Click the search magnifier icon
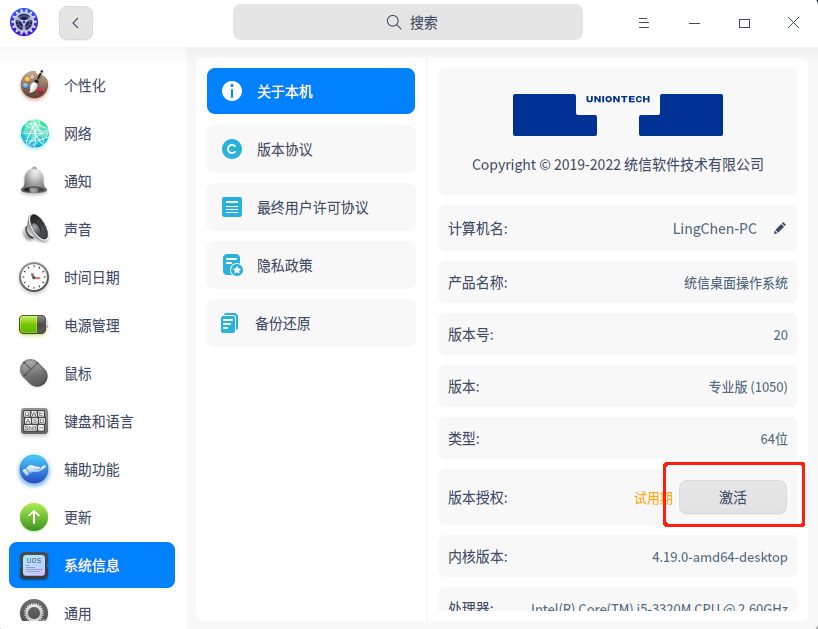 [394, 22]
